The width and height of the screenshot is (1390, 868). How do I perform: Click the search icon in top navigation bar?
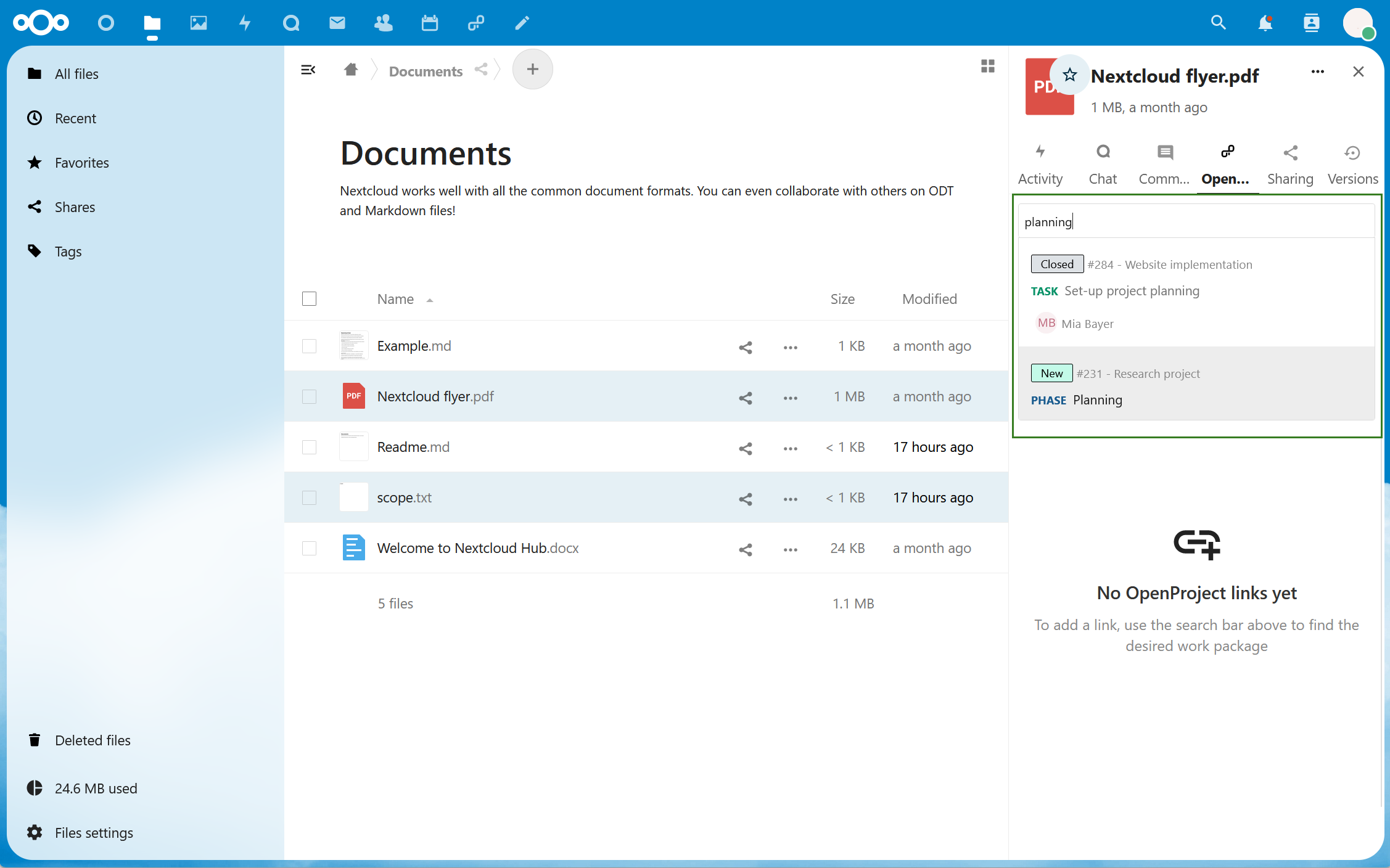[1217, 22]
